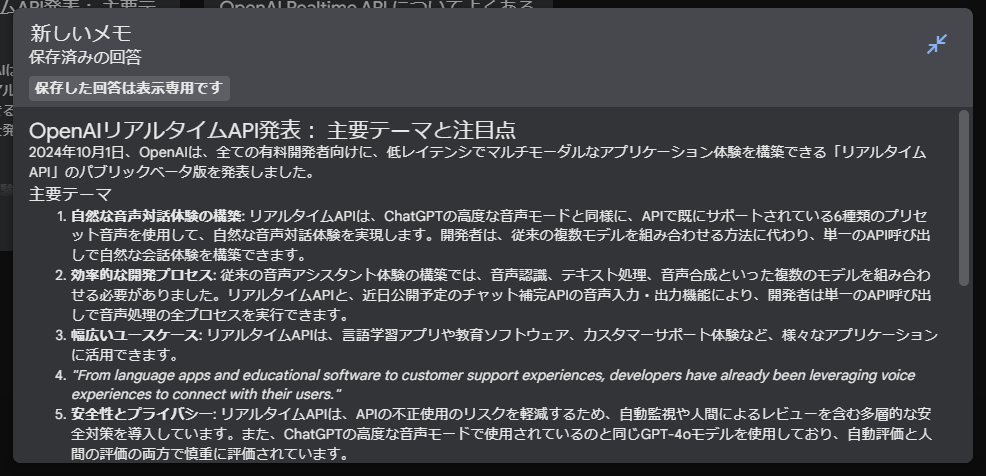
Task: Click the italic quote "From language apps..."
Action: click(493, 385)
